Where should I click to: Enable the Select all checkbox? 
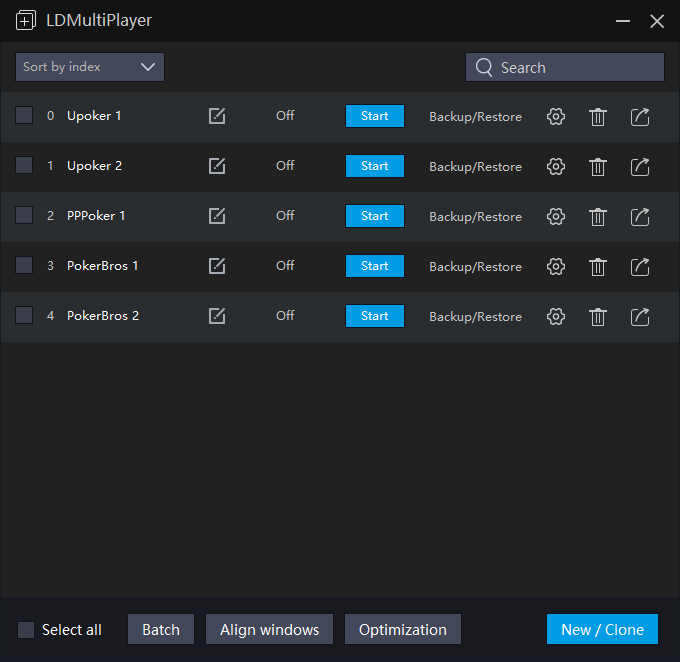pos(26,630)
